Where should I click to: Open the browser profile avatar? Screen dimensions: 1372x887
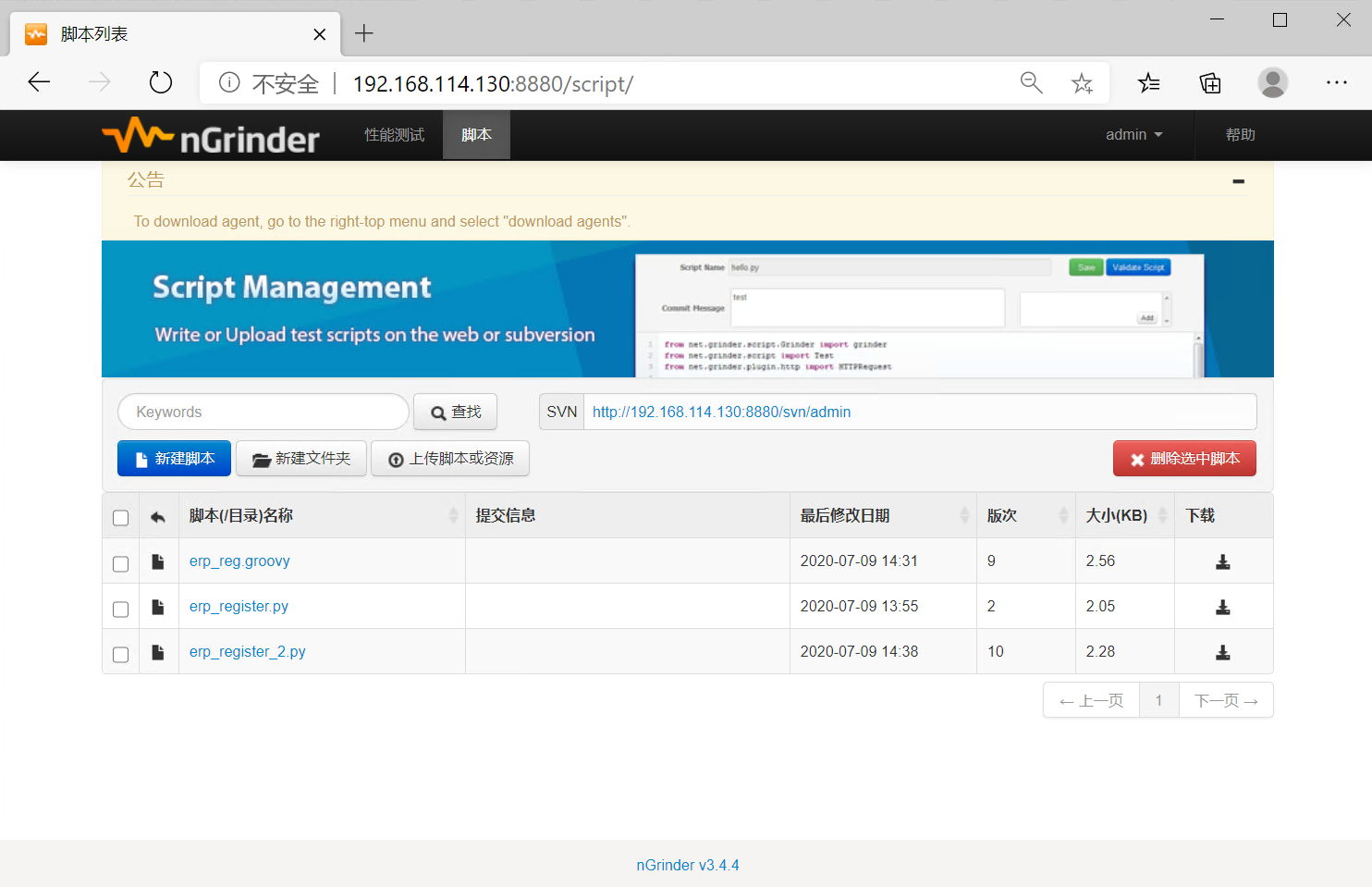[1272, 83]
